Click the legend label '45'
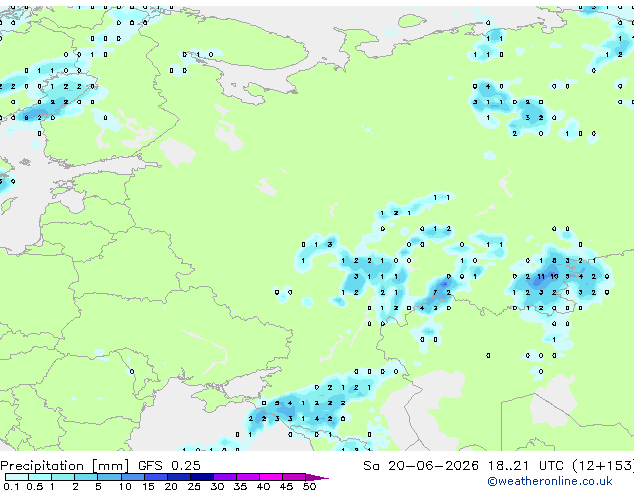Viewport: 634px width, 490px height. pos(286,486)
